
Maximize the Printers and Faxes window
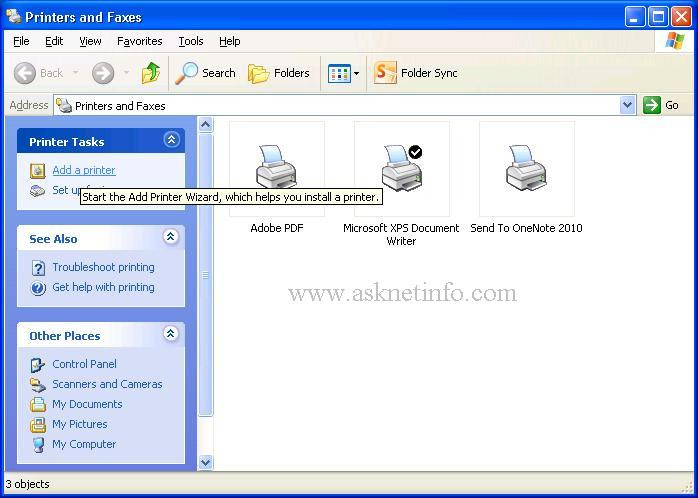[x=658, y=17]
